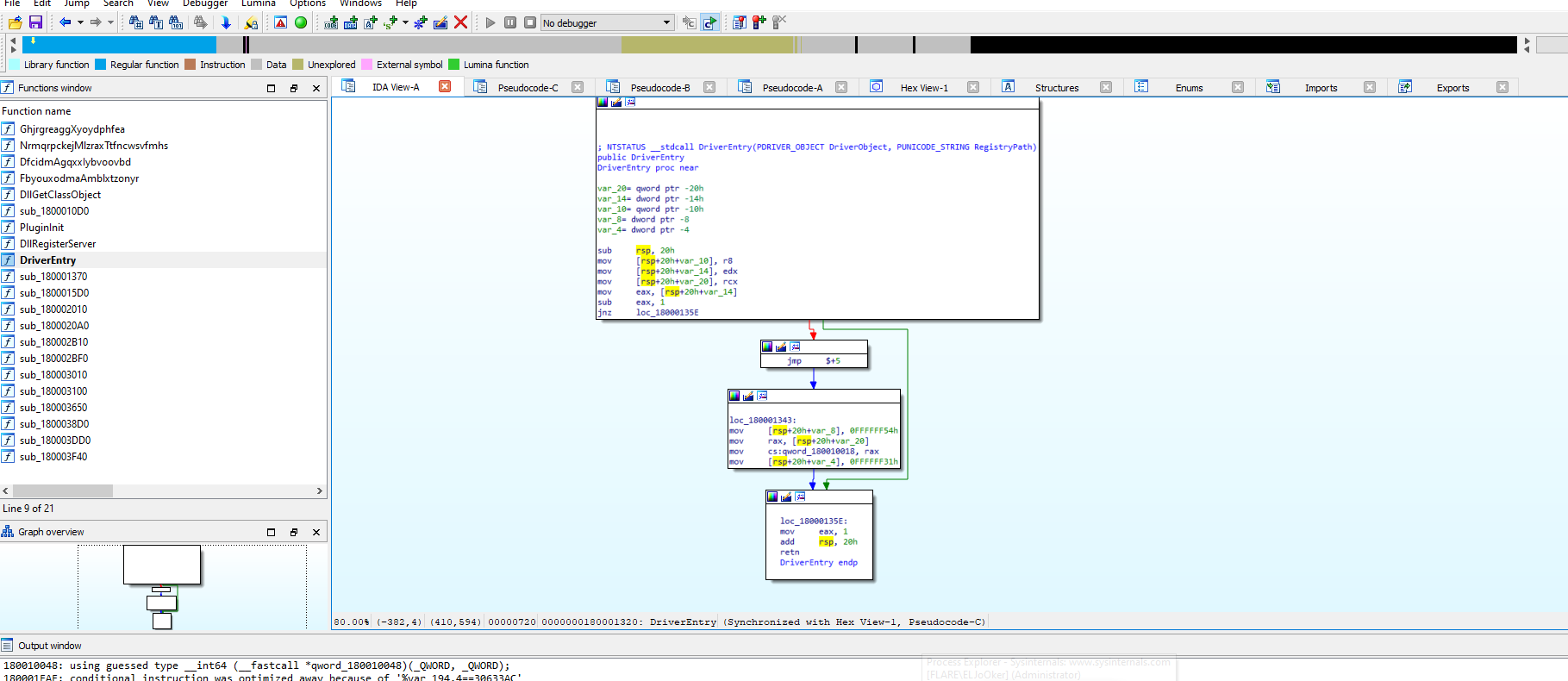Image resolution: width=1568 pixels, height=681 pixels.
Task: Click the red X delete toolbar icon
Action: [x=461, y=22]
